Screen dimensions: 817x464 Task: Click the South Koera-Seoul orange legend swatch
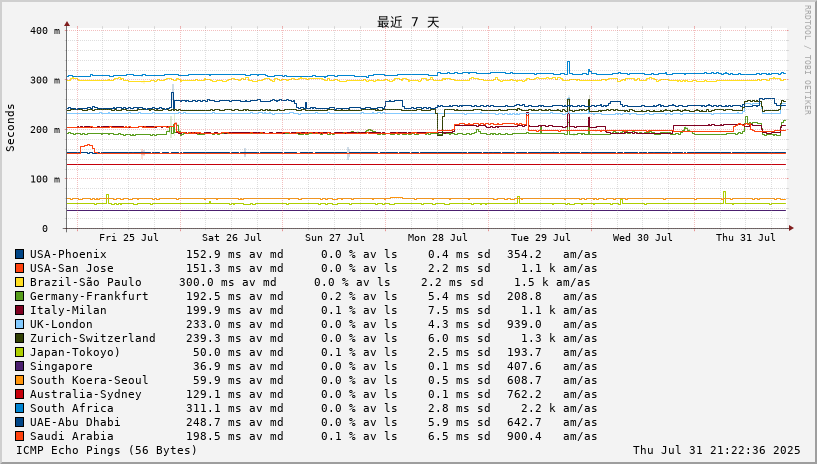pos(19,381)
